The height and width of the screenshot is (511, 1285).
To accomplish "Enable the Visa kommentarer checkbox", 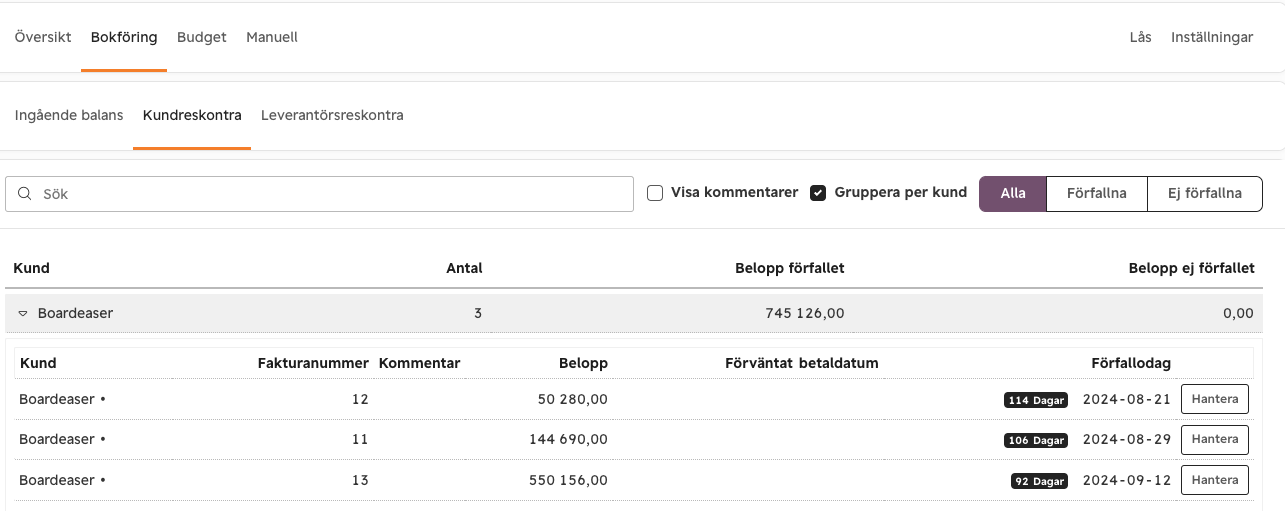I will 655,193.
